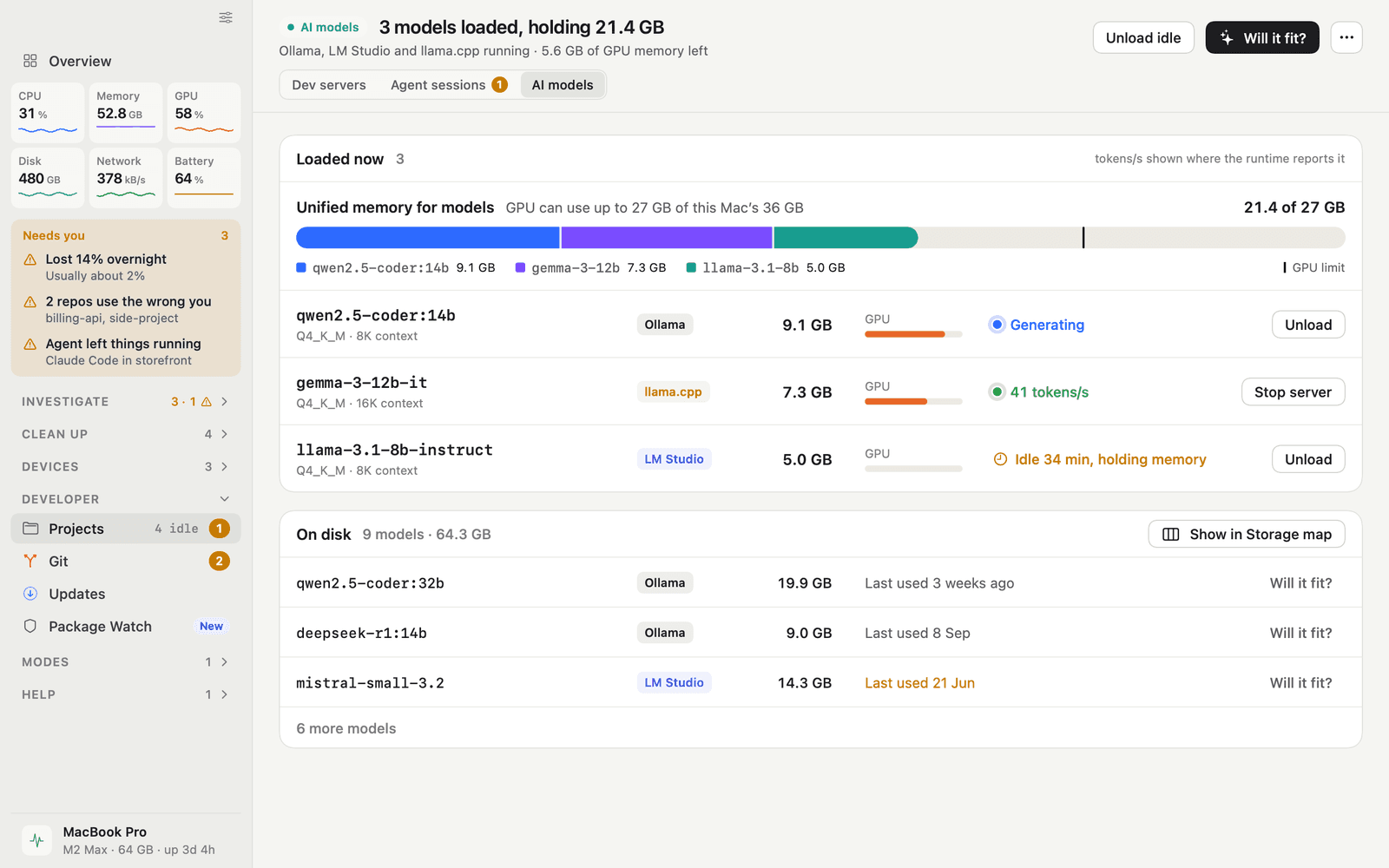Click the blue qwen2.5-coder memory bar segment
The image size is (1389, 868).
coord(428,238)
